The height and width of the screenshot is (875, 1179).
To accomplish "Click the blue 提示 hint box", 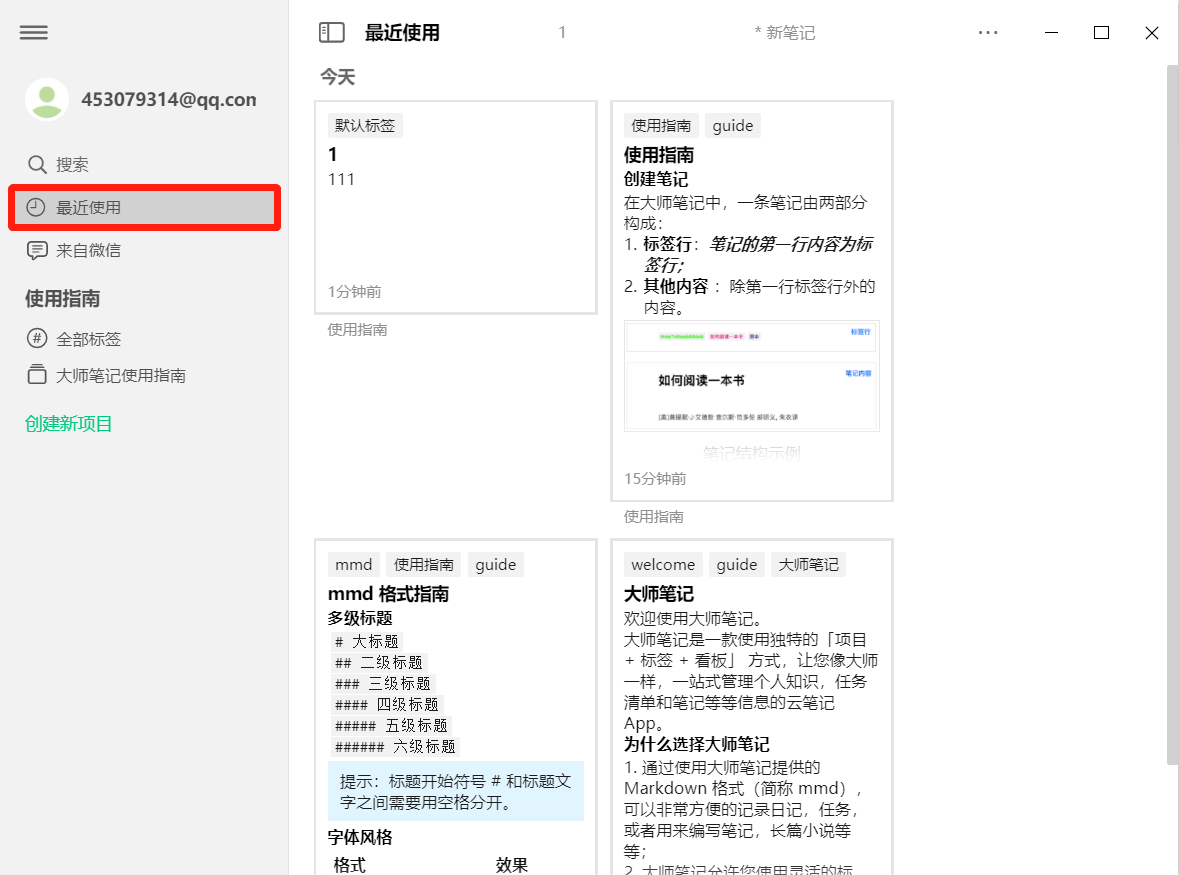I will 456,792.
